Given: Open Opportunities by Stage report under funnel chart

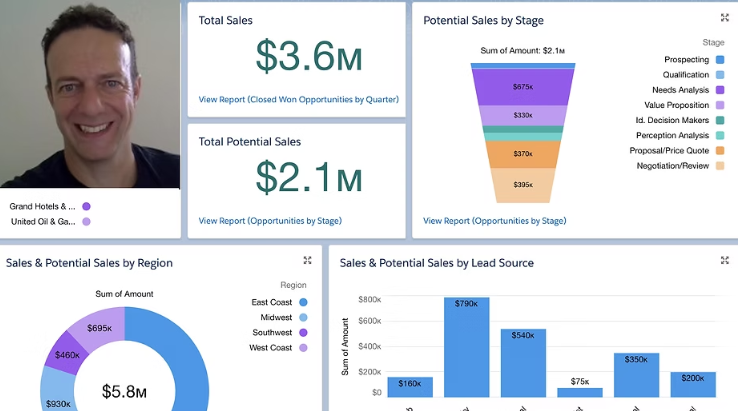Looking at the screenshot, I should (495, 221).
